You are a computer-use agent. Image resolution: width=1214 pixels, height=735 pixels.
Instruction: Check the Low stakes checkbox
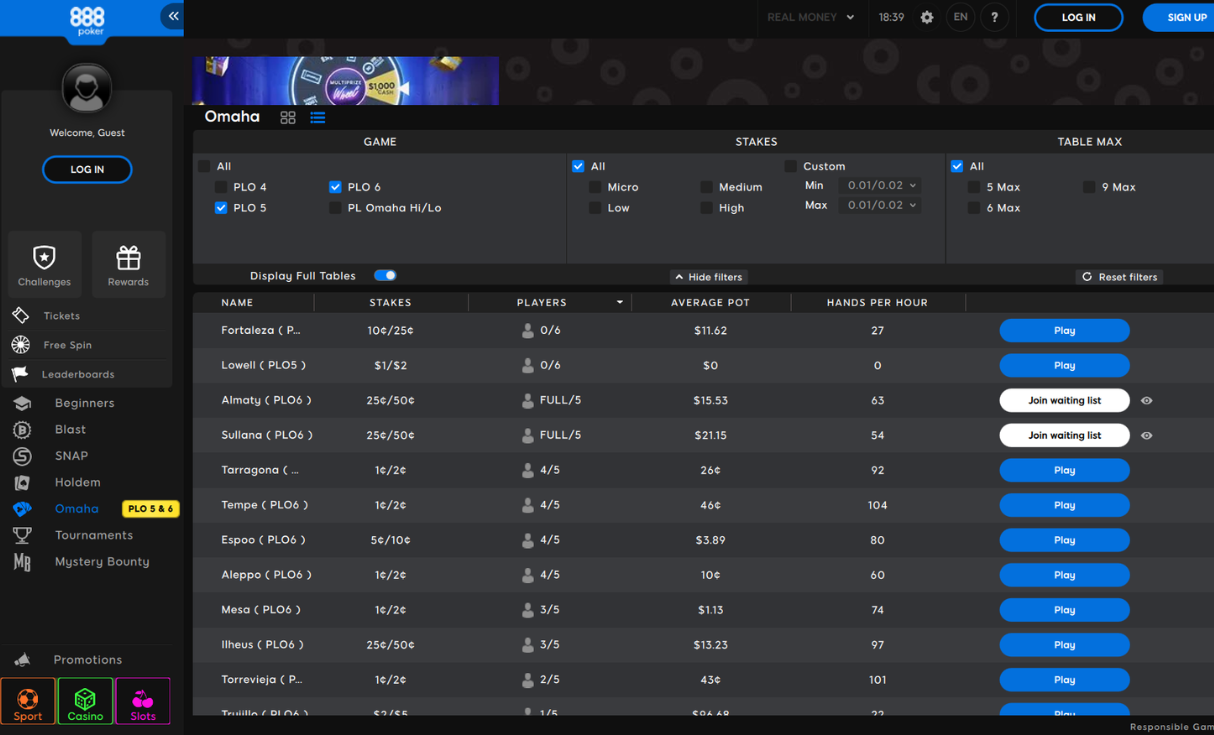pyautogui.click(x=595, y=208)
